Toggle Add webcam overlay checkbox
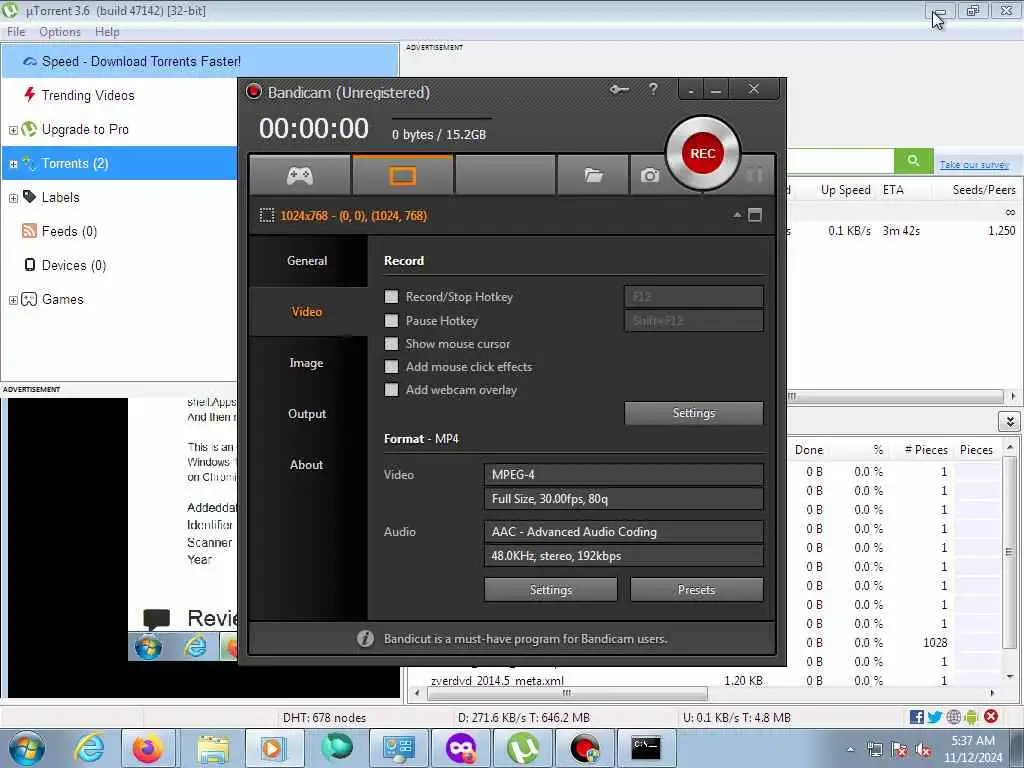This screenshot has height=768, width=1024. (x=391, y=390)
